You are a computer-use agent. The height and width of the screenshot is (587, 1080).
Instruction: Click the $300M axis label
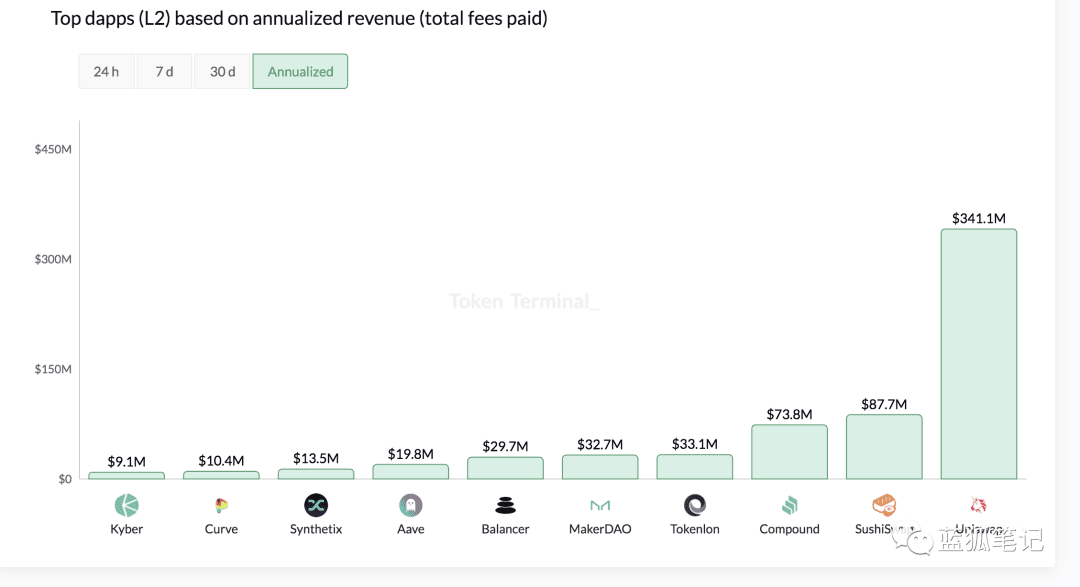(x=53, y=259)
